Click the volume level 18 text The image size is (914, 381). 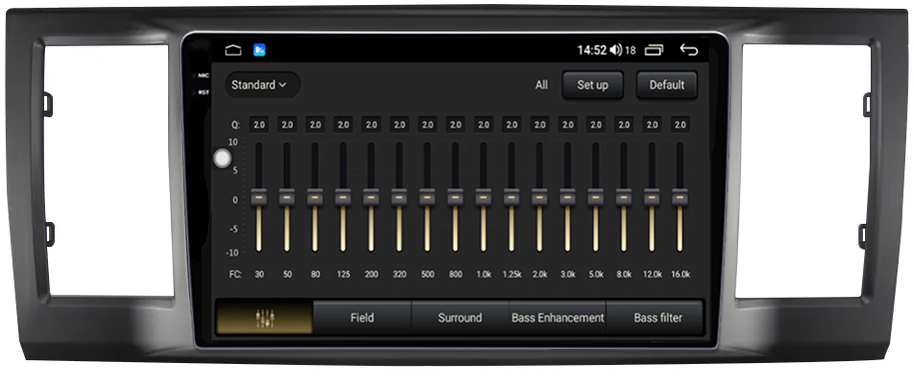pyautogui.click(x=630, y=51)
